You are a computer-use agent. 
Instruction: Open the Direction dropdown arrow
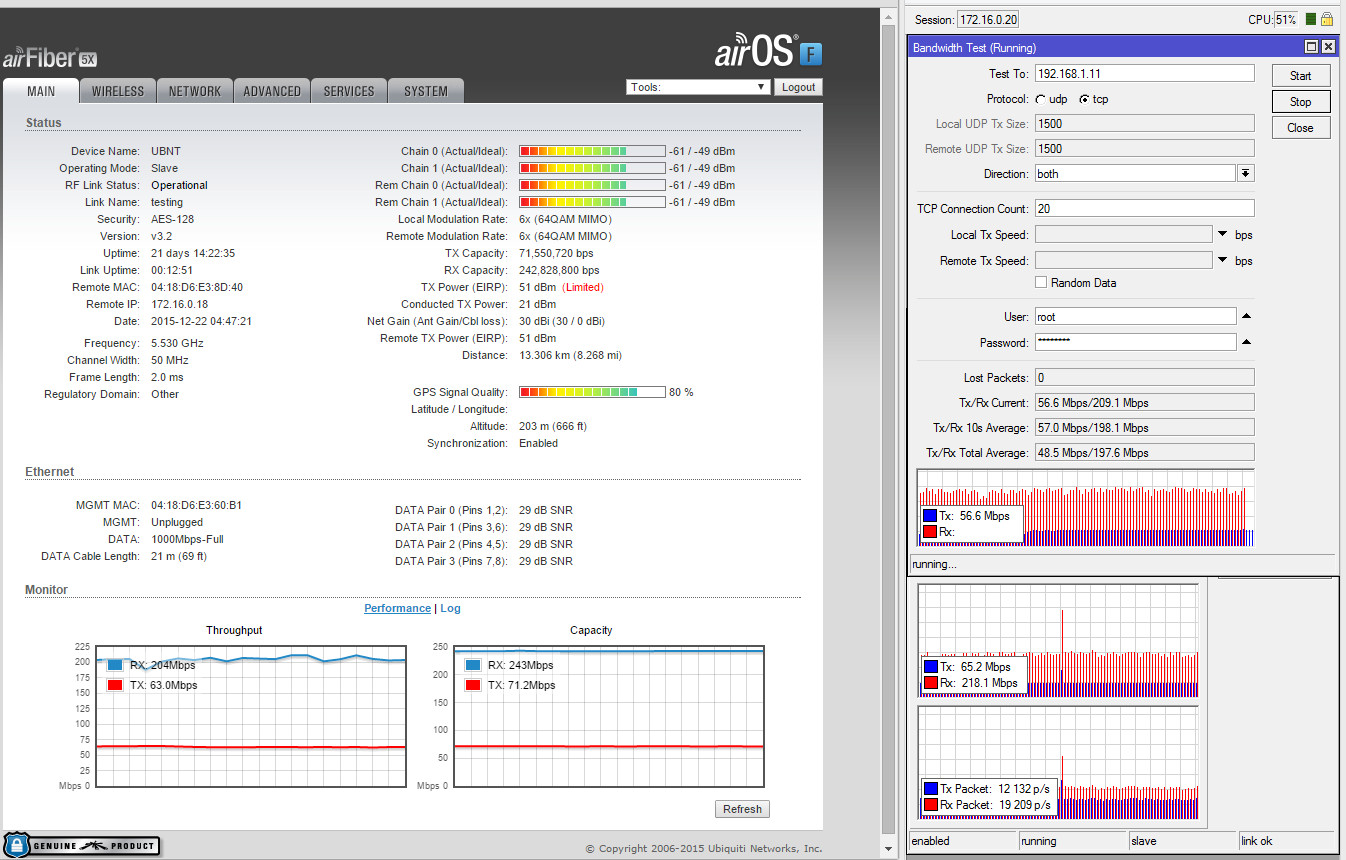pyautogui.click(x=1245, y=173)
